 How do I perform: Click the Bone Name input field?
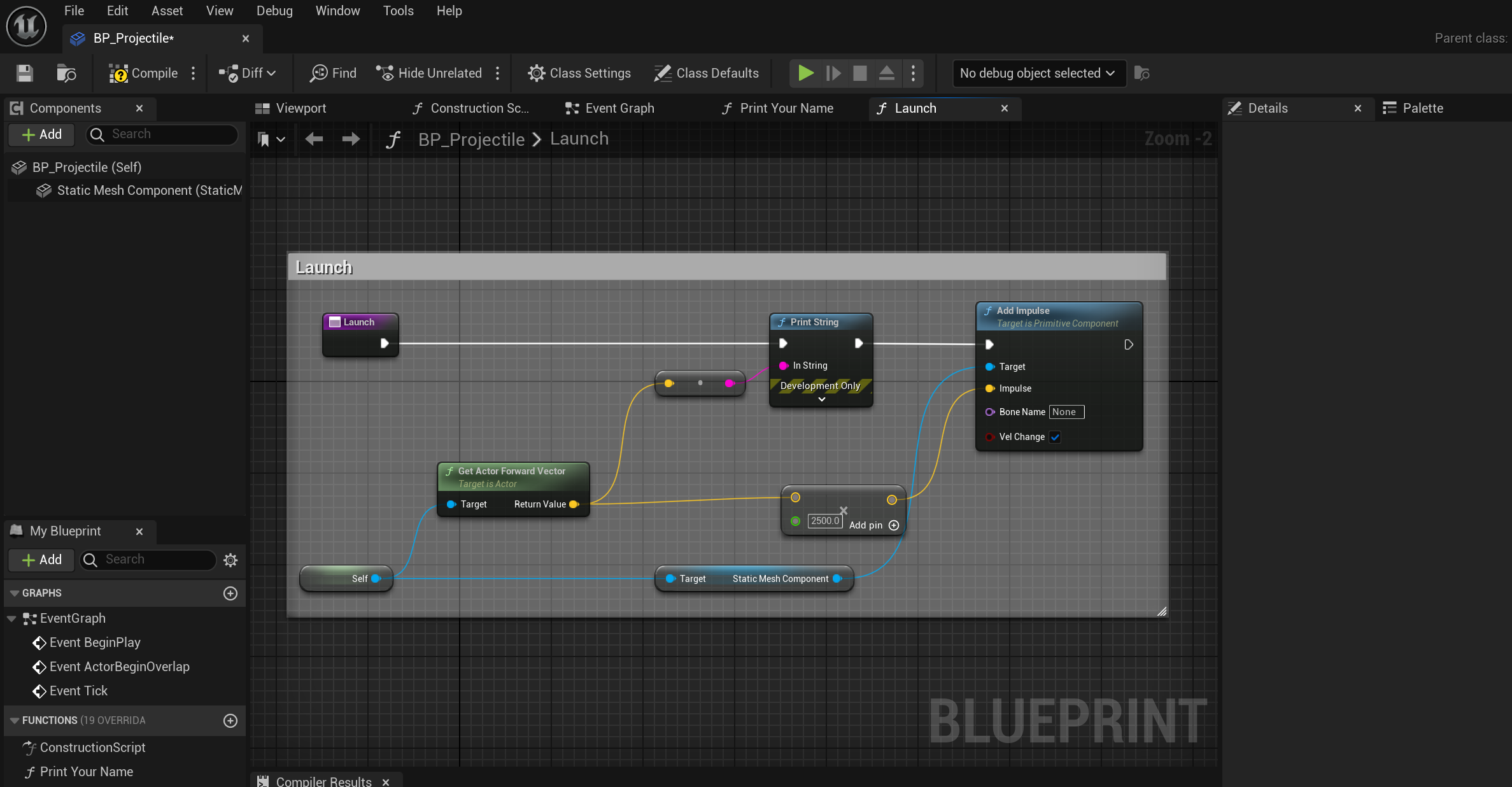1066,412
